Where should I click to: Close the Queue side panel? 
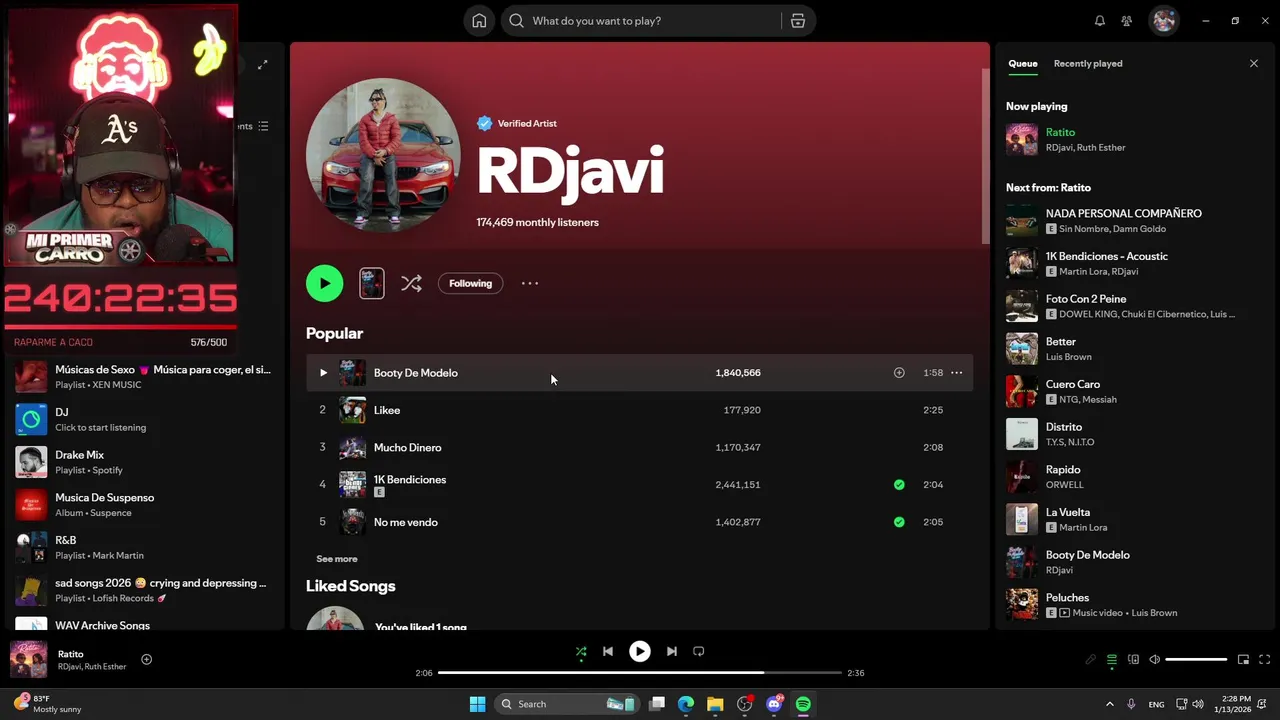(1254, 63)
